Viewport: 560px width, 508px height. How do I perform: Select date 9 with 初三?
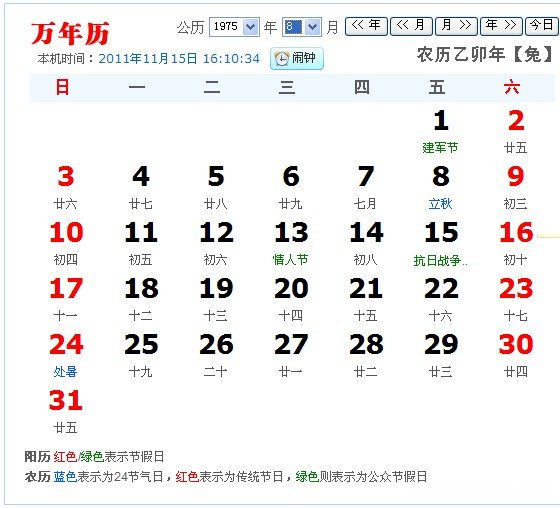click(516, 188)
